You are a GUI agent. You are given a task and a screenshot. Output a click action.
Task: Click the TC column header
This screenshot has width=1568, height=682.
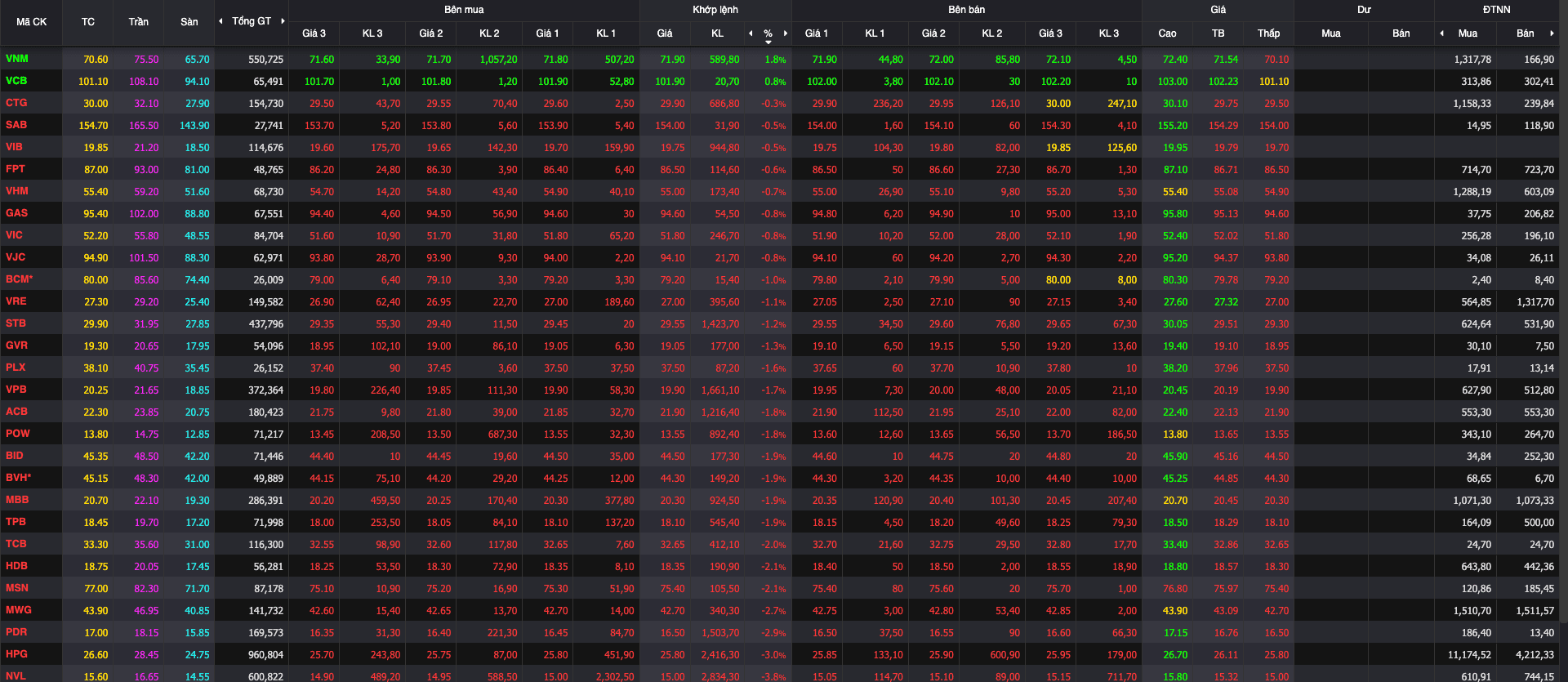pyautogui.click(x=88, y=22)
